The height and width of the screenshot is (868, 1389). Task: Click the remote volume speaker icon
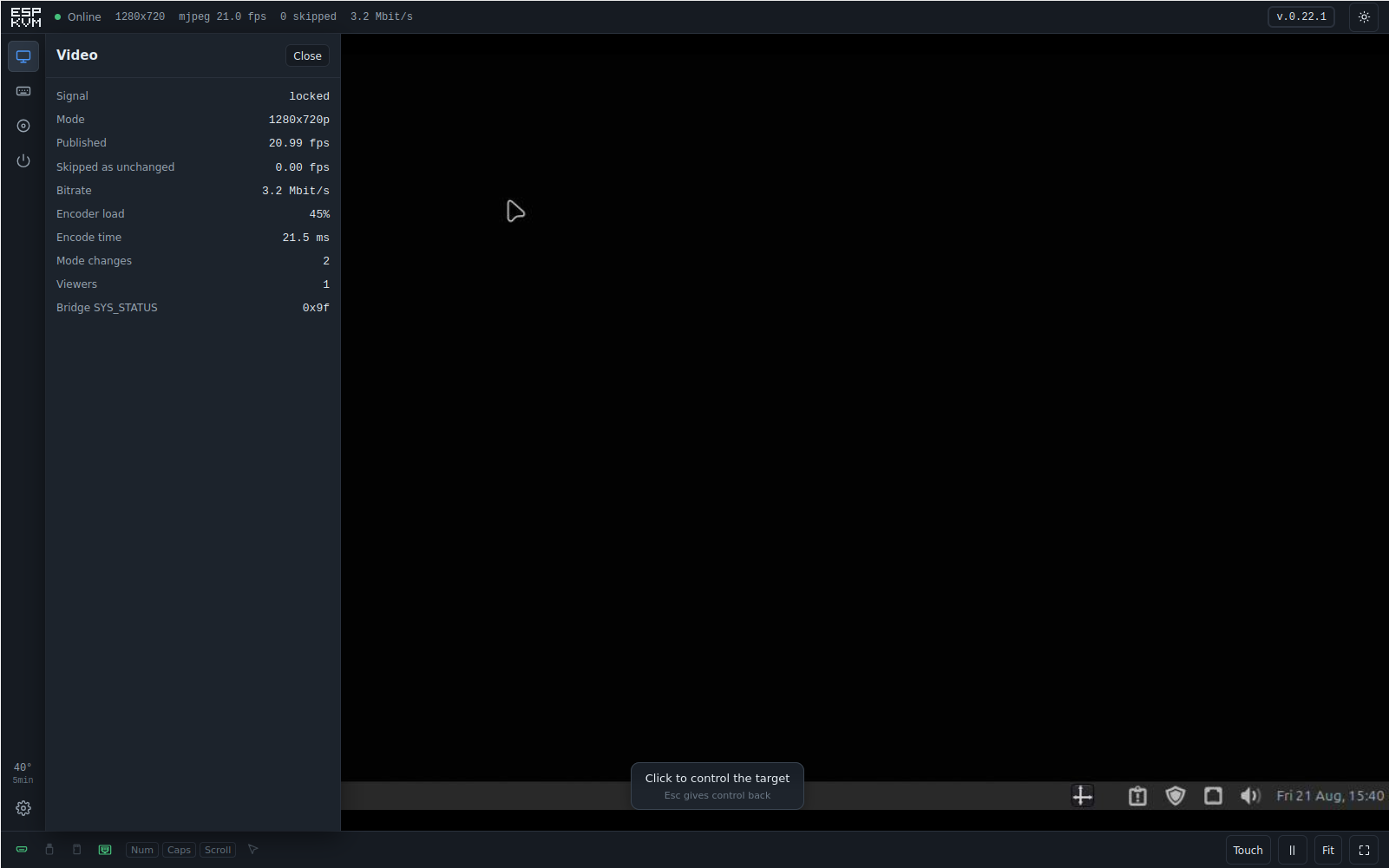coord(1250,796)
